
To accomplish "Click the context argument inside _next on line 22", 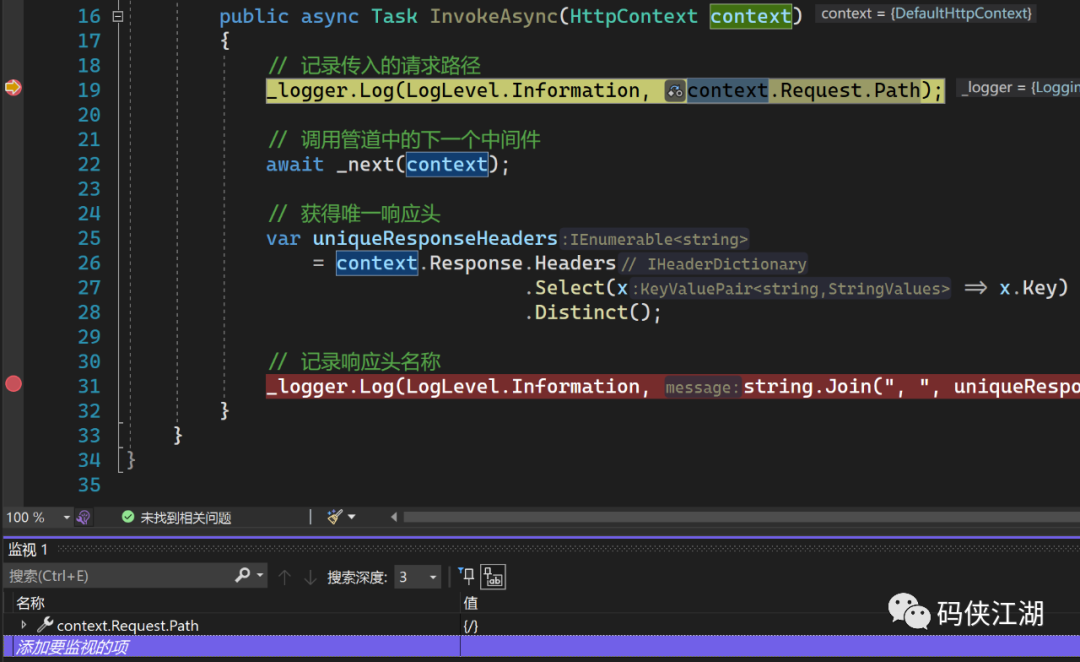I will pyautogui.click(x=447, y=165).
